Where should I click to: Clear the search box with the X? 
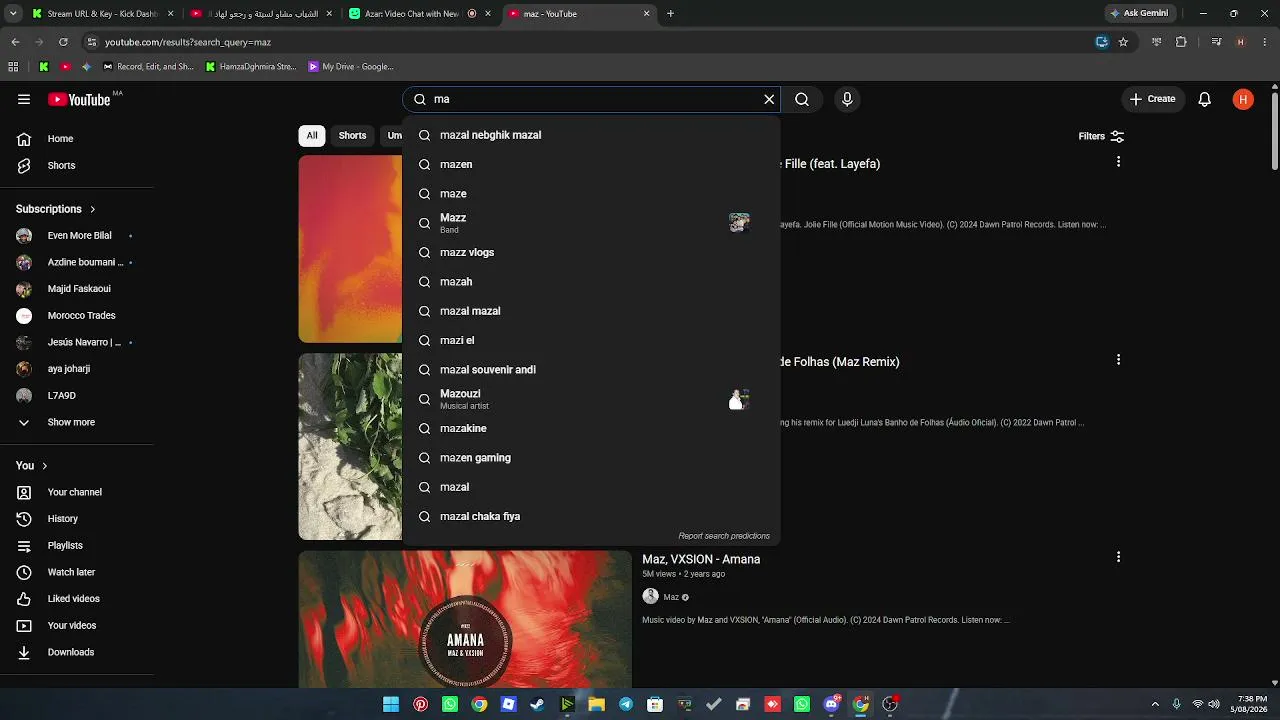click(769, 99)
